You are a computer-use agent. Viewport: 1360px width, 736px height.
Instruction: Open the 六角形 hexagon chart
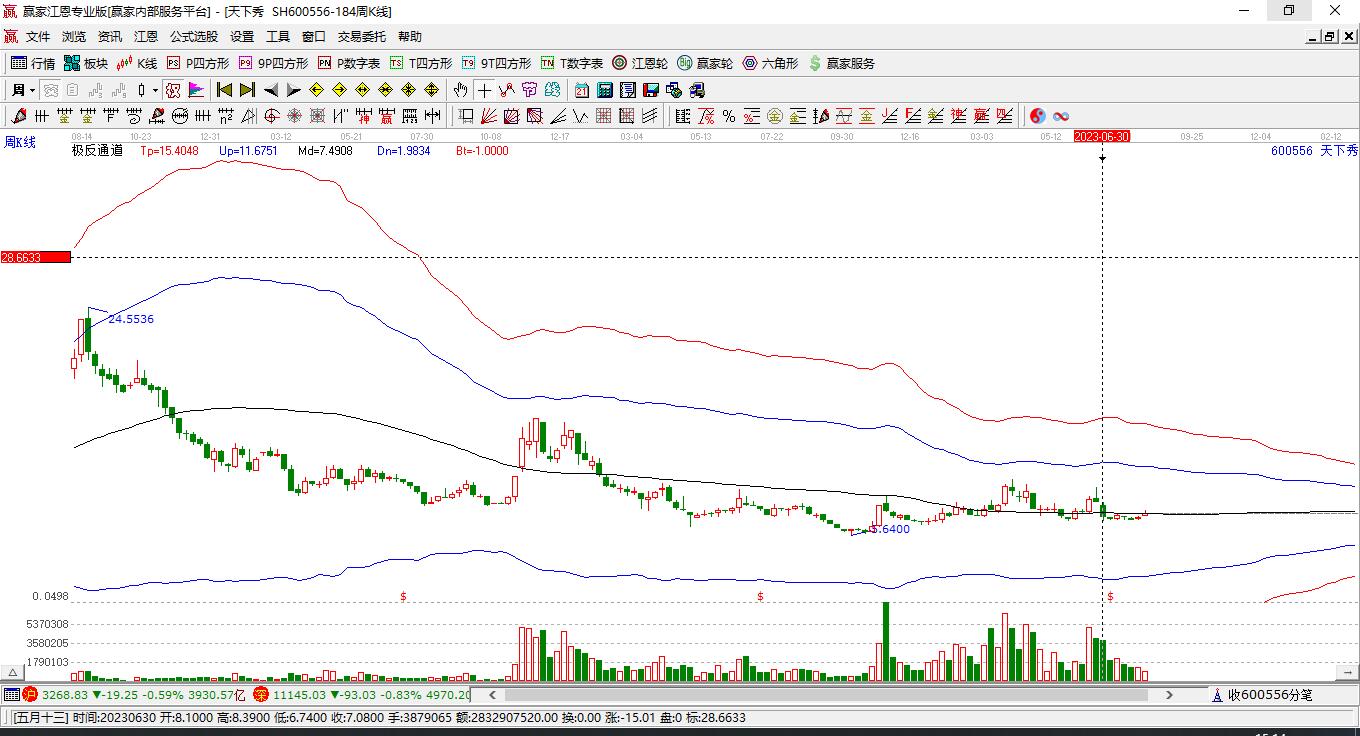[x=770, y=63]
